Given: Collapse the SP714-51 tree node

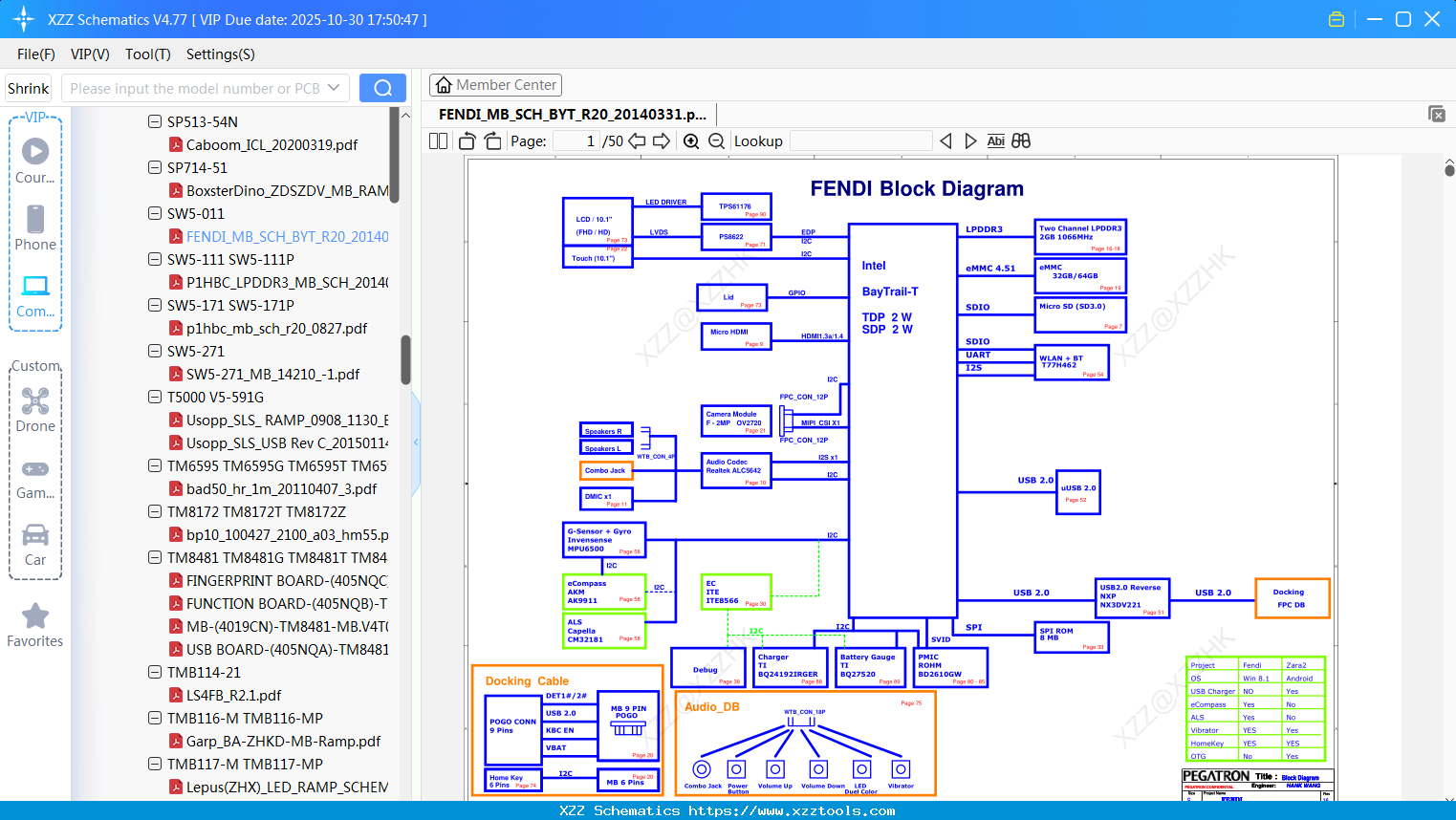Looking at the screenshot, I should (x=155, y=167).
